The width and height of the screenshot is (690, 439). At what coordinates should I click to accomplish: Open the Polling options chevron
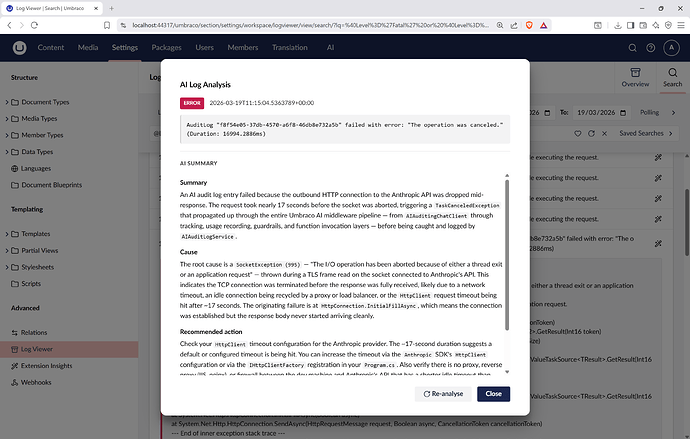(673, 113)
